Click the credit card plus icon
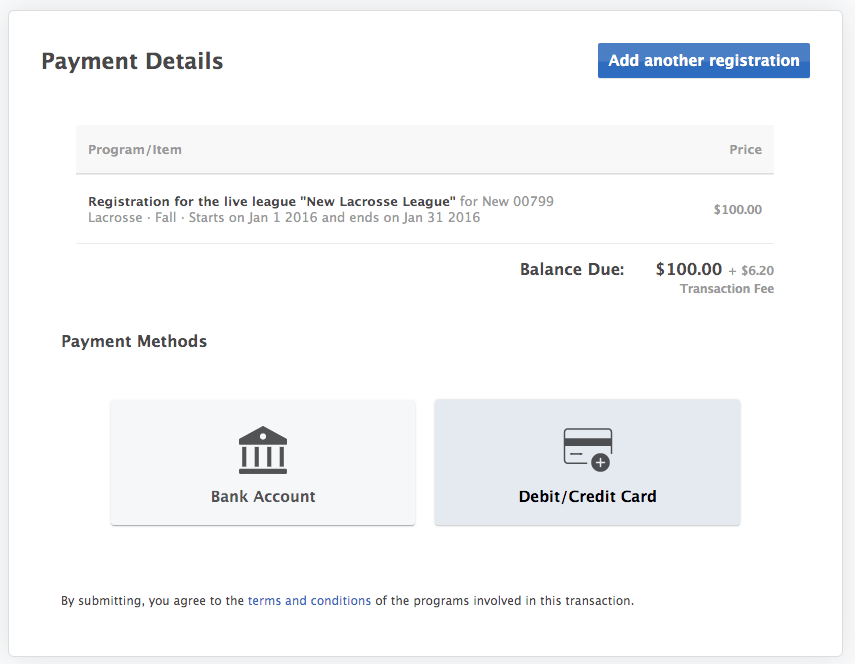The image size is (855, 664). coord(587,450)
